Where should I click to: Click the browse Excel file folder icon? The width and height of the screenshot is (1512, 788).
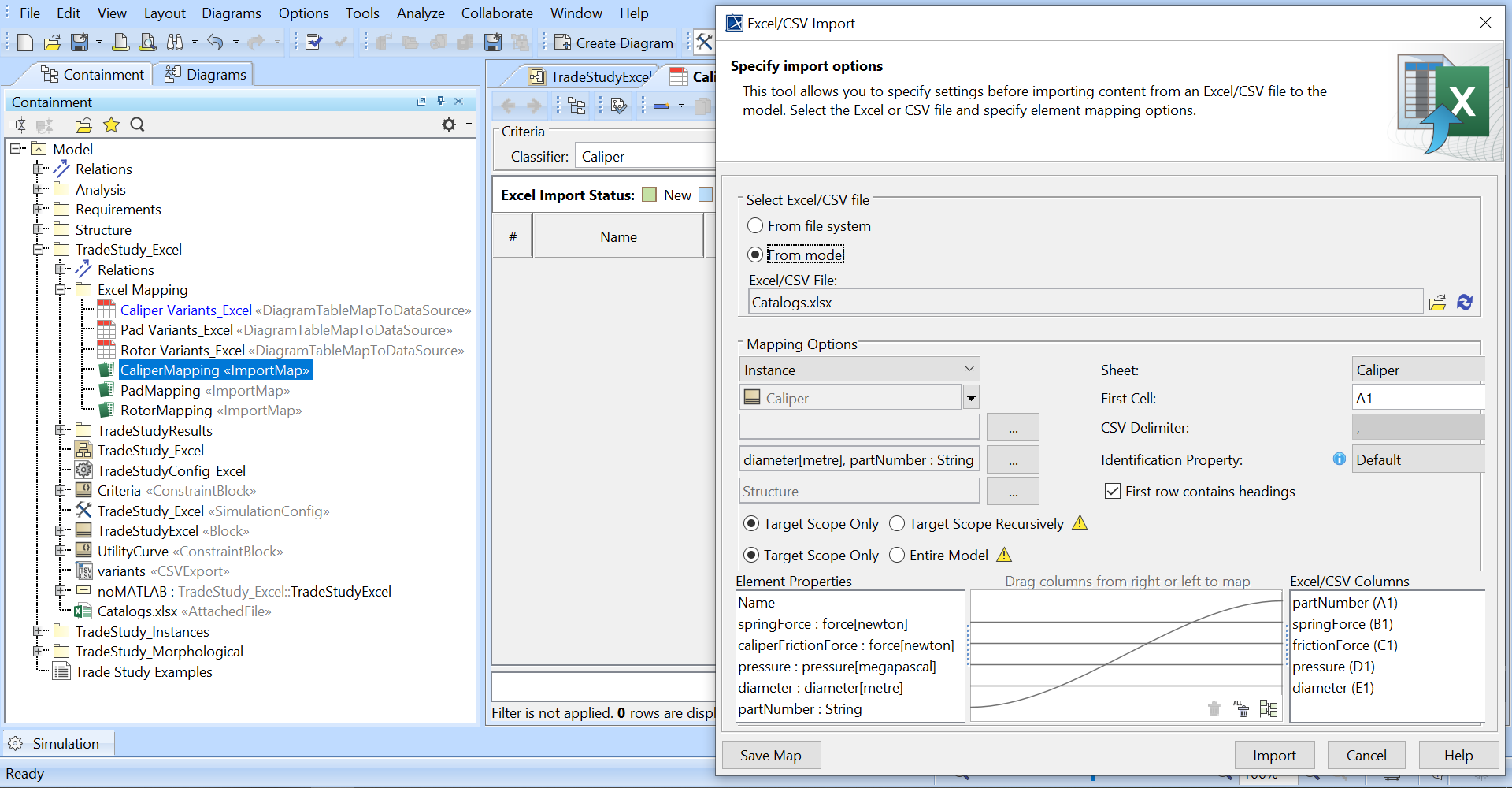coord(1437,303)
